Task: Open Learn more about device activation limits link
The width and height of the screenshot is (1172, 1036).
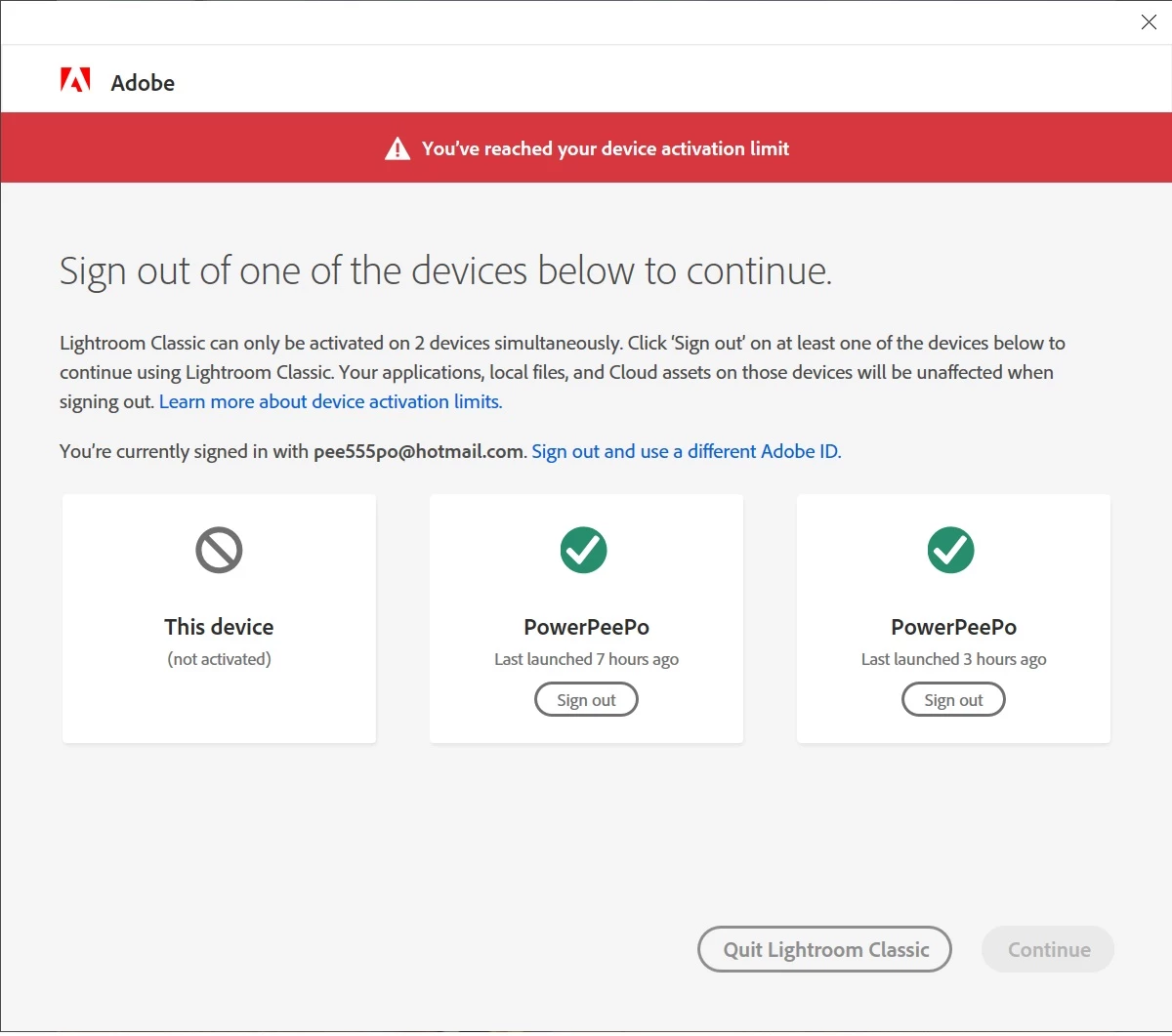Action: click(x=331, y=401)
